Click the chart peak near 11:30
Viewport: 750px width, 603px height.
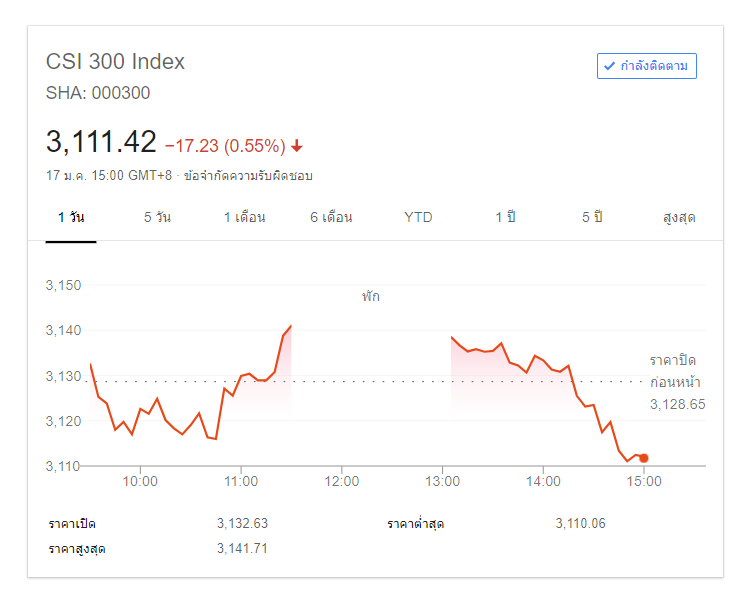(290, 326)
